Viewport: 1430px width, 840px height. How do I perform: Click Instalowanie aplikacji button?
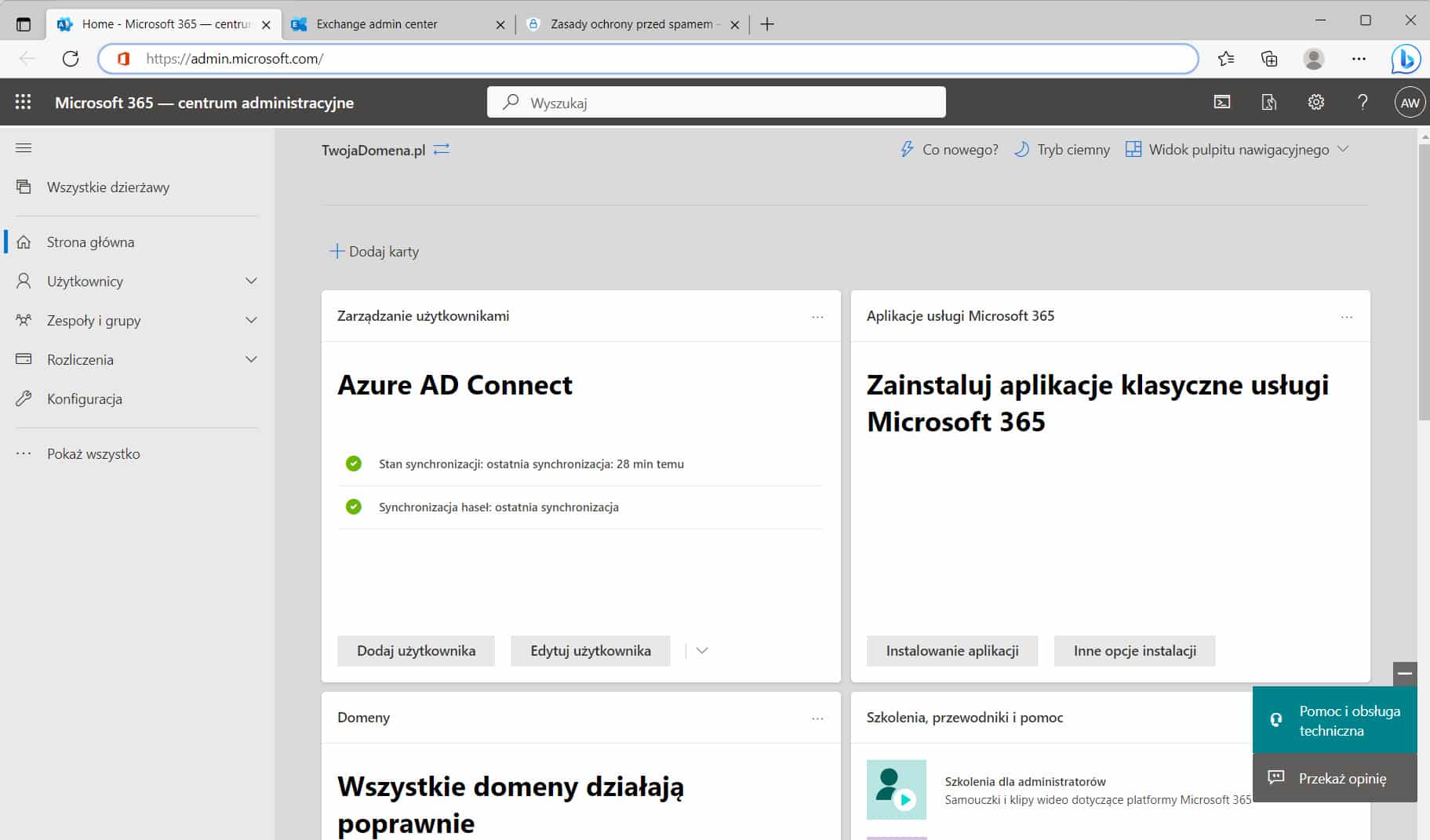[x=952, y=650]
